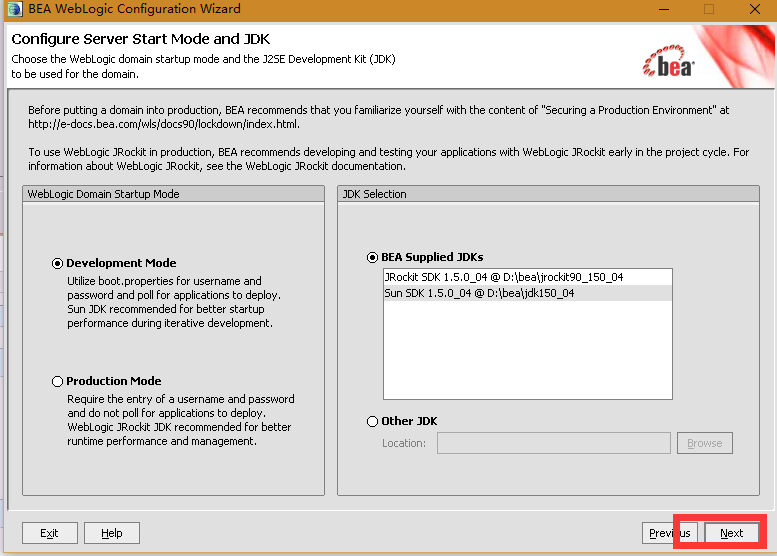Go back with the Previous button
Viewport: 777px width, 556px height.
(669, 533)
